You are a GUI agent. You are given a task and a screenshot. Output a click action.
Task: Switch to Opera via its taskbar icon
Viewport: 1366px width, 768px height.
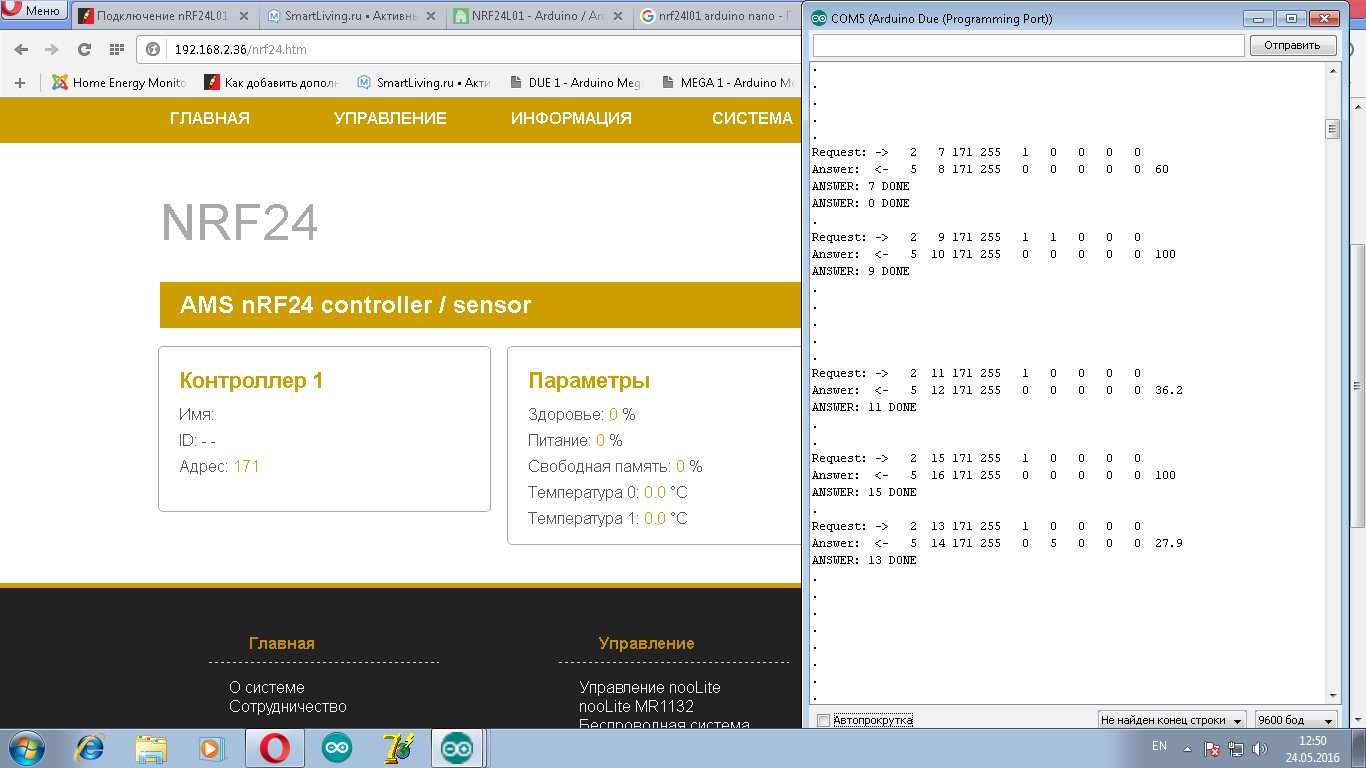point(274,748)
